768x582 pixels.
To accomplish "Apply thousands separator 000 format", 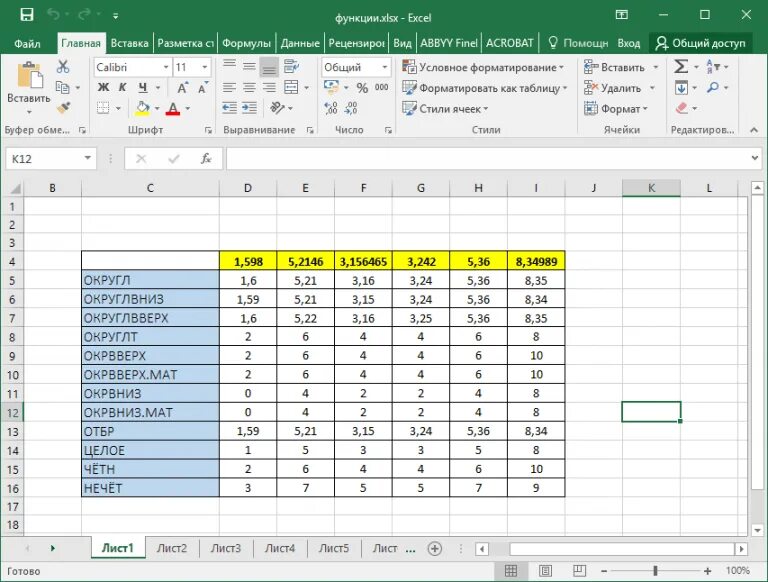I will (382, 88).
